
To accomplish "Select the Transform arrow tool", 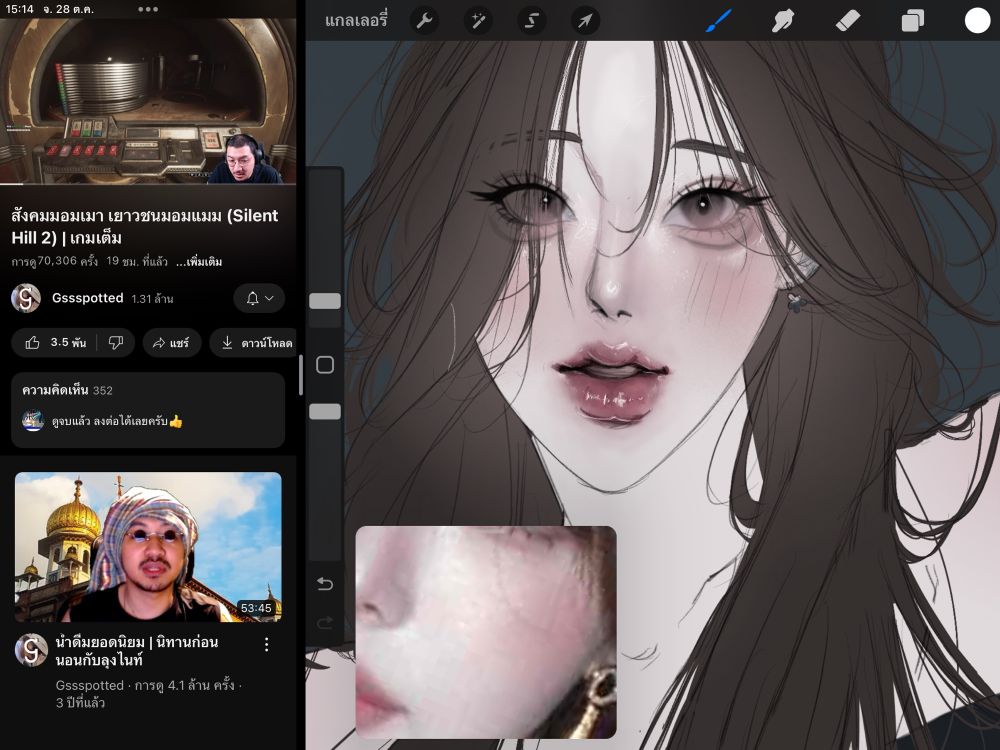I will pos(585,21).
